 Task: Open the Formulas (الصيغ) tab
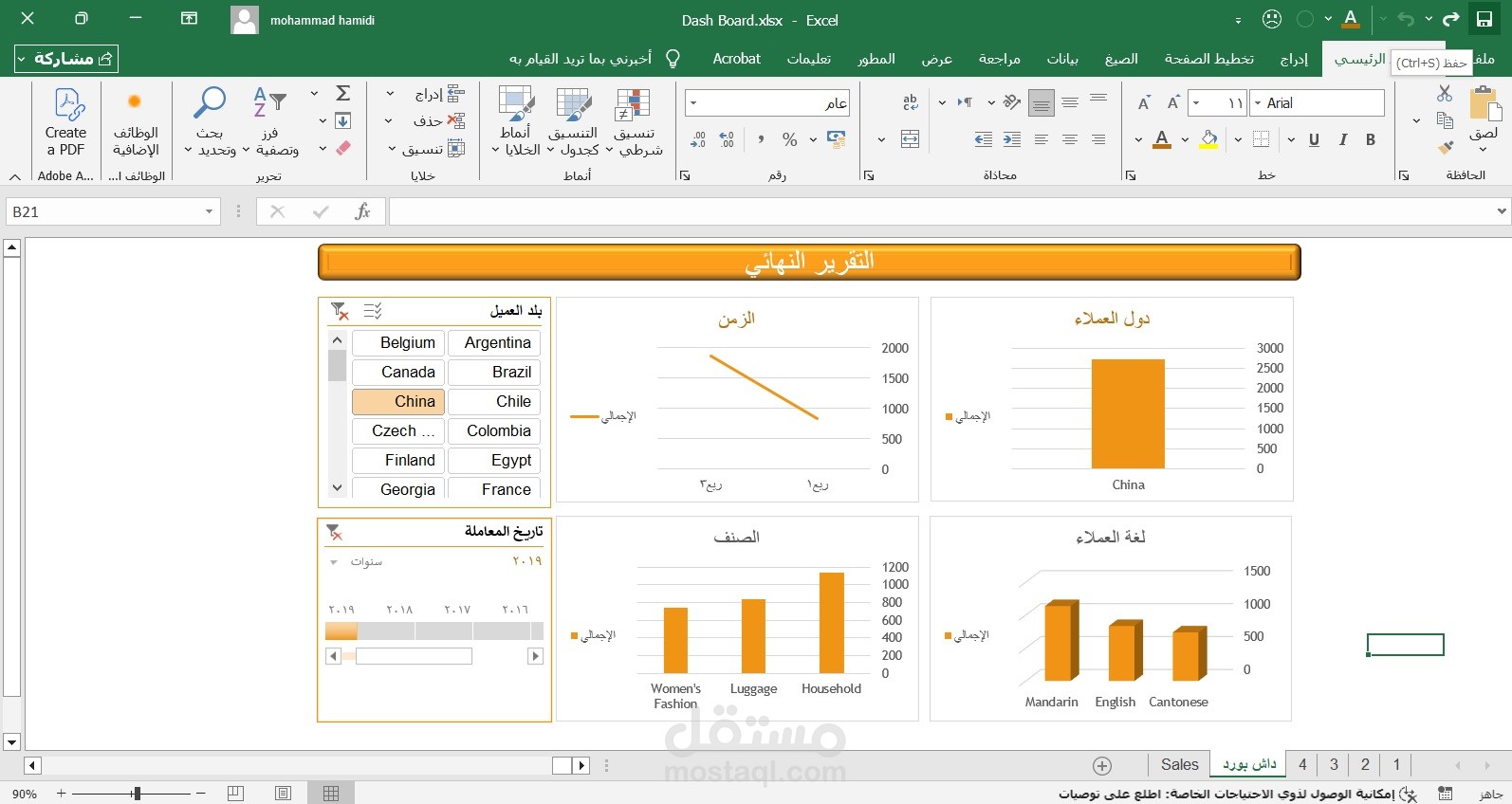click(x=1121, y=59)
